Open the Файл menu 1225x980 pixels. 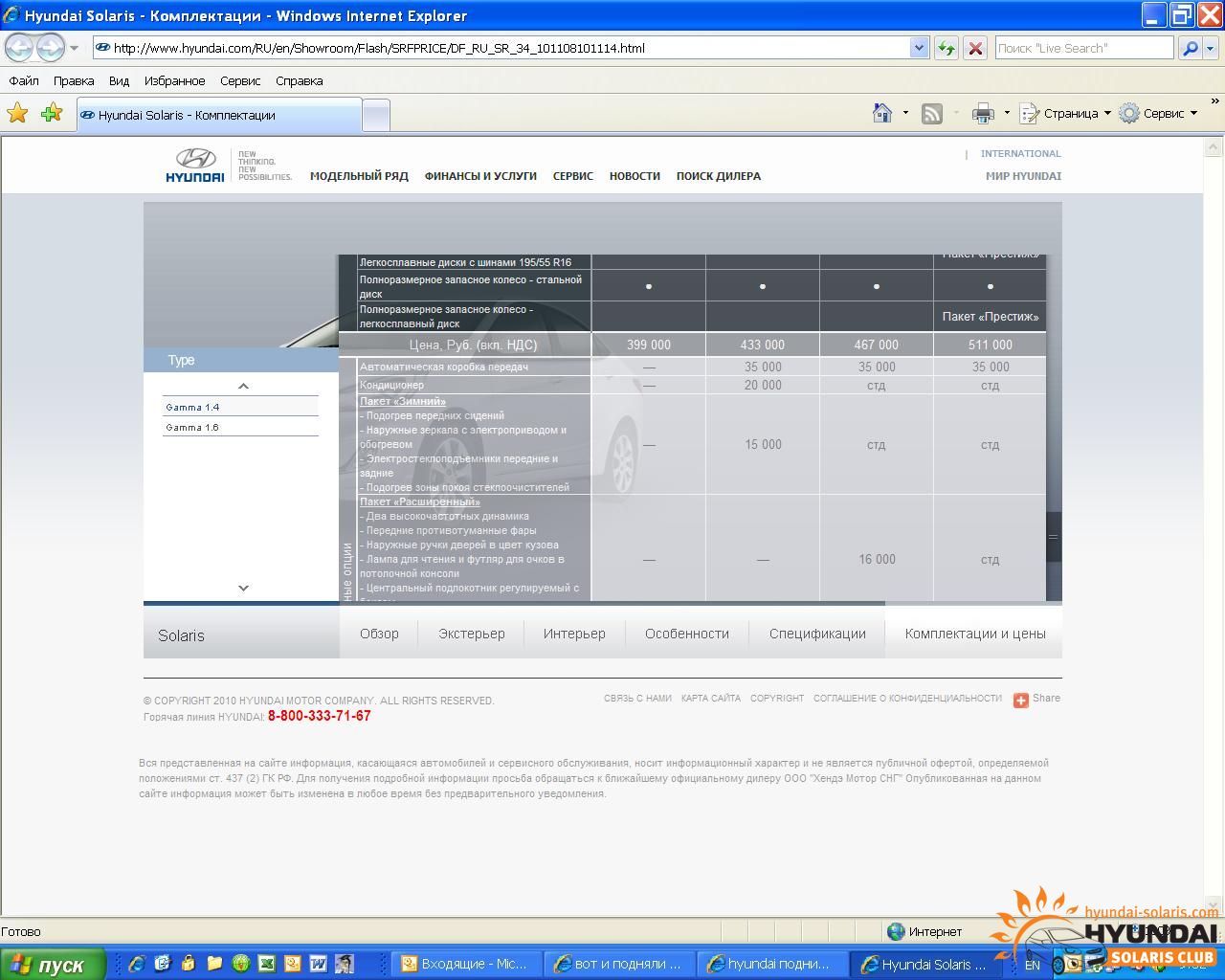click(x=24, y=80)
